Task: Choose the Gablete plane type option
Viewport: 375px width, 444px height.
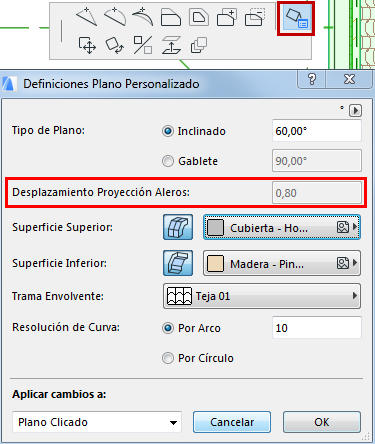Action: (x=168, y=161)
